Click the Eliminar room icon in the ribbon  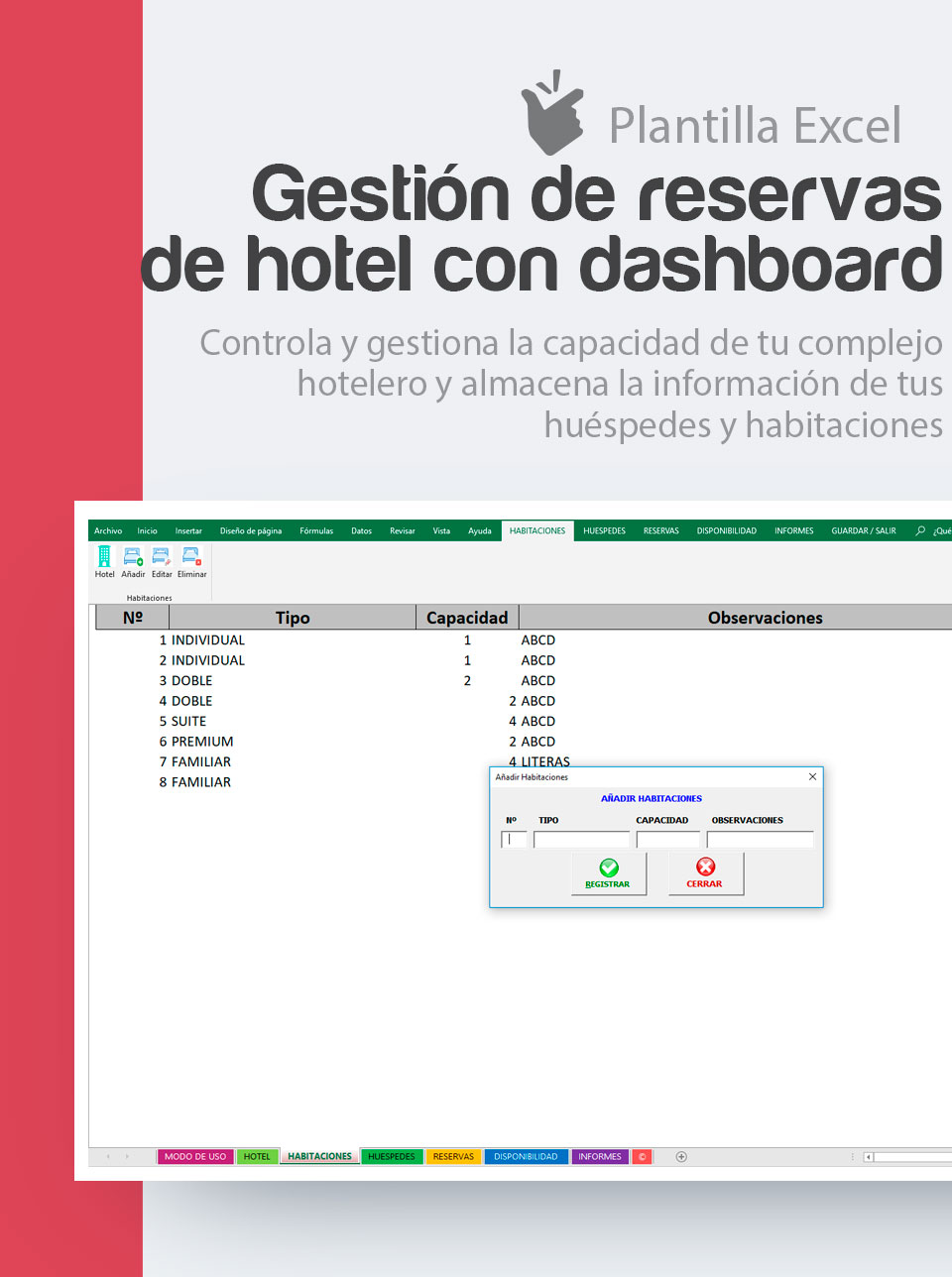[192, 562]
